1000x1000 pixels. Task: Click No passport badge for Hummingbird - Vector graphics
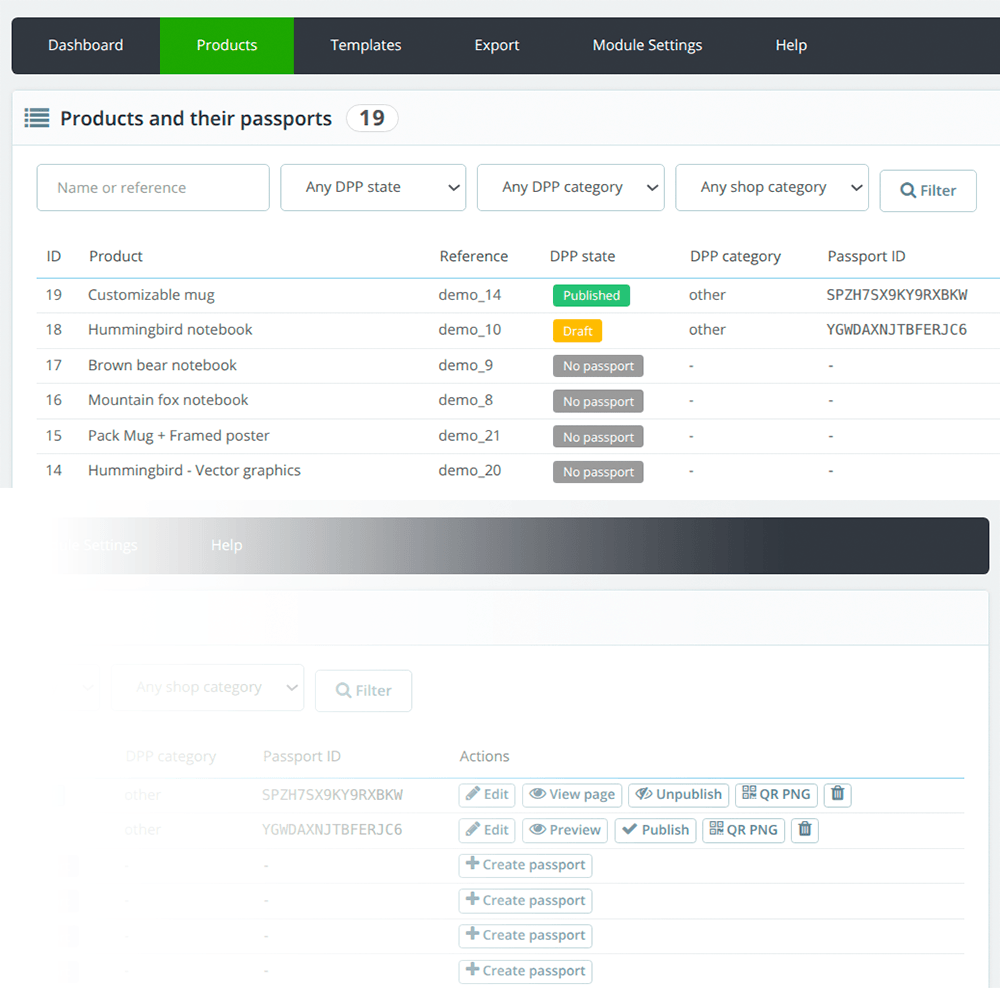[x=598, y=472]
